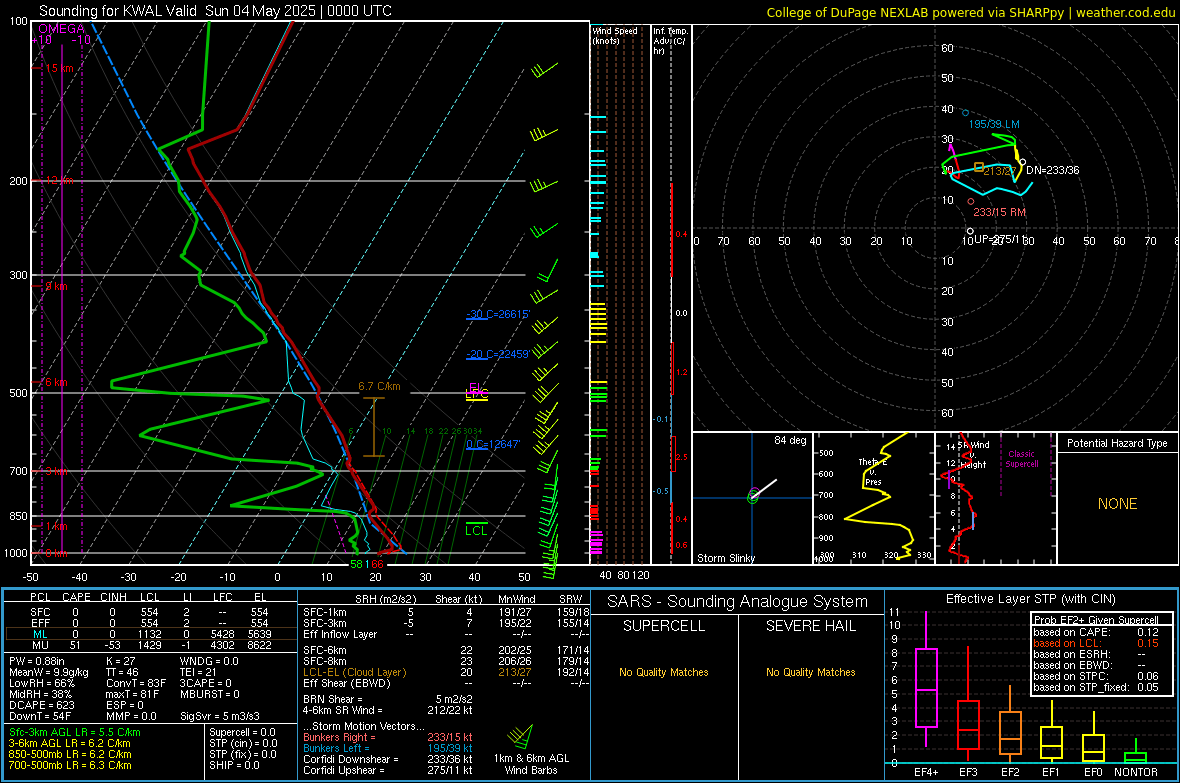1180x783 pixels.
Task: Click the Bunkers Right = 233/15 kt line
Action: point(388,738)
